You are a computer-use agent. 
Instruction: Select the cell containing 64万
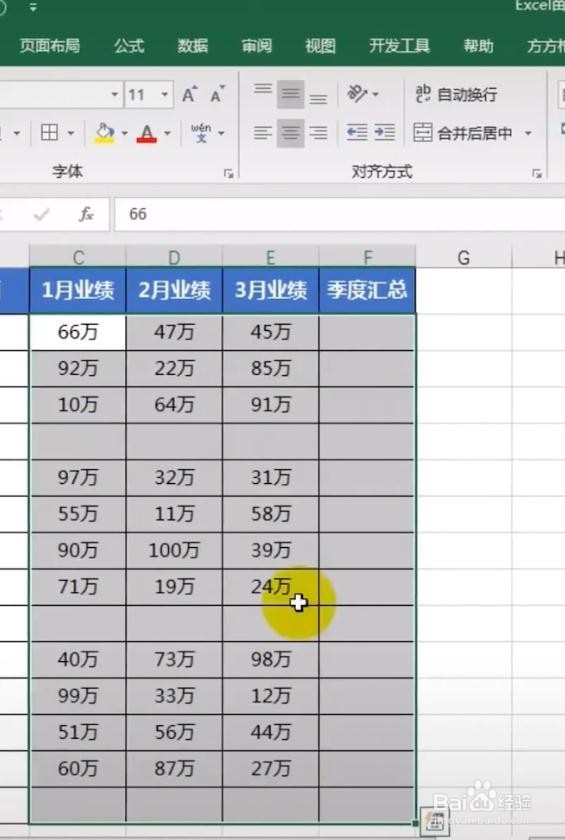point(174,405)
